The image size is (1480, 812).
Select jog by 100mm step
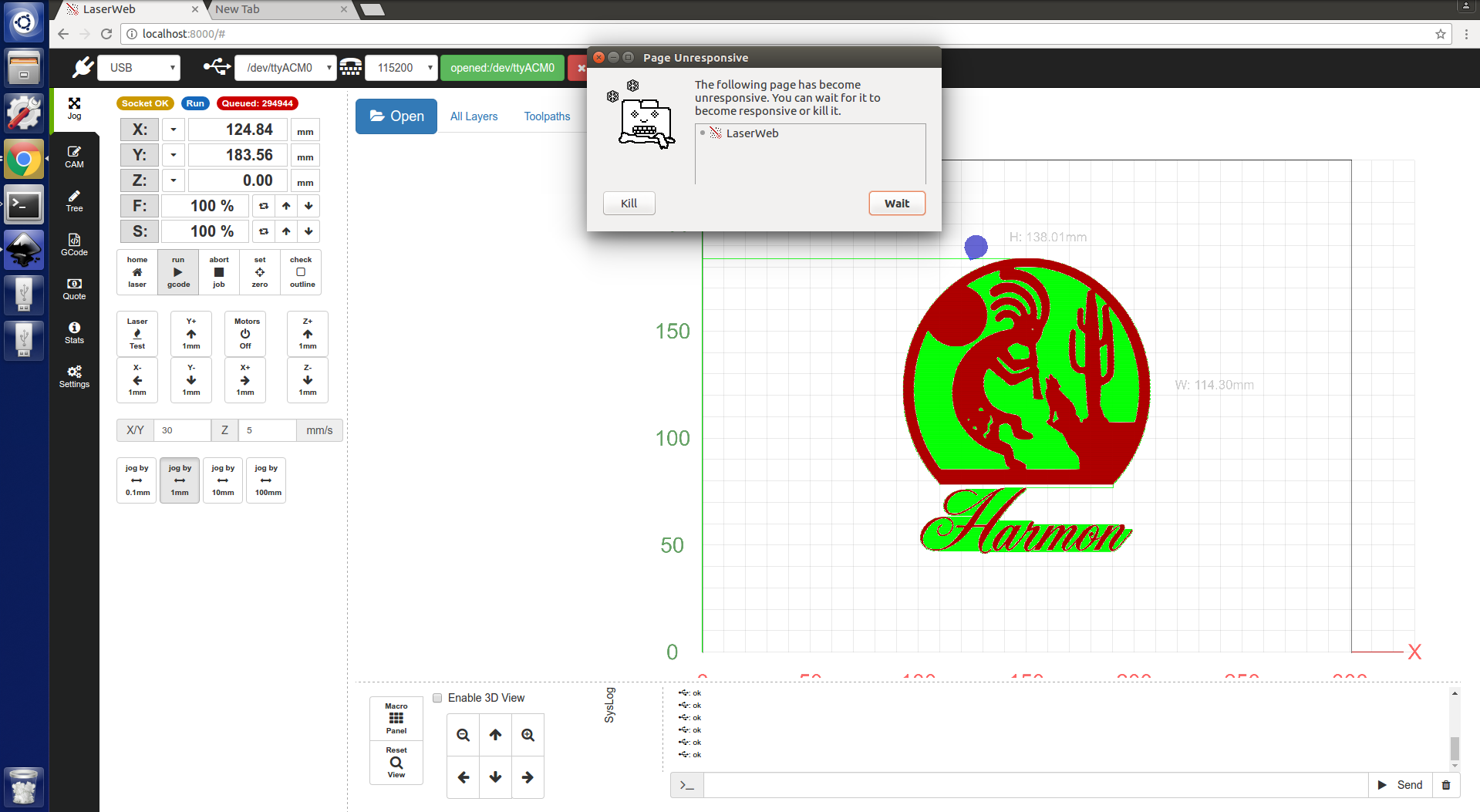point(266,480)
